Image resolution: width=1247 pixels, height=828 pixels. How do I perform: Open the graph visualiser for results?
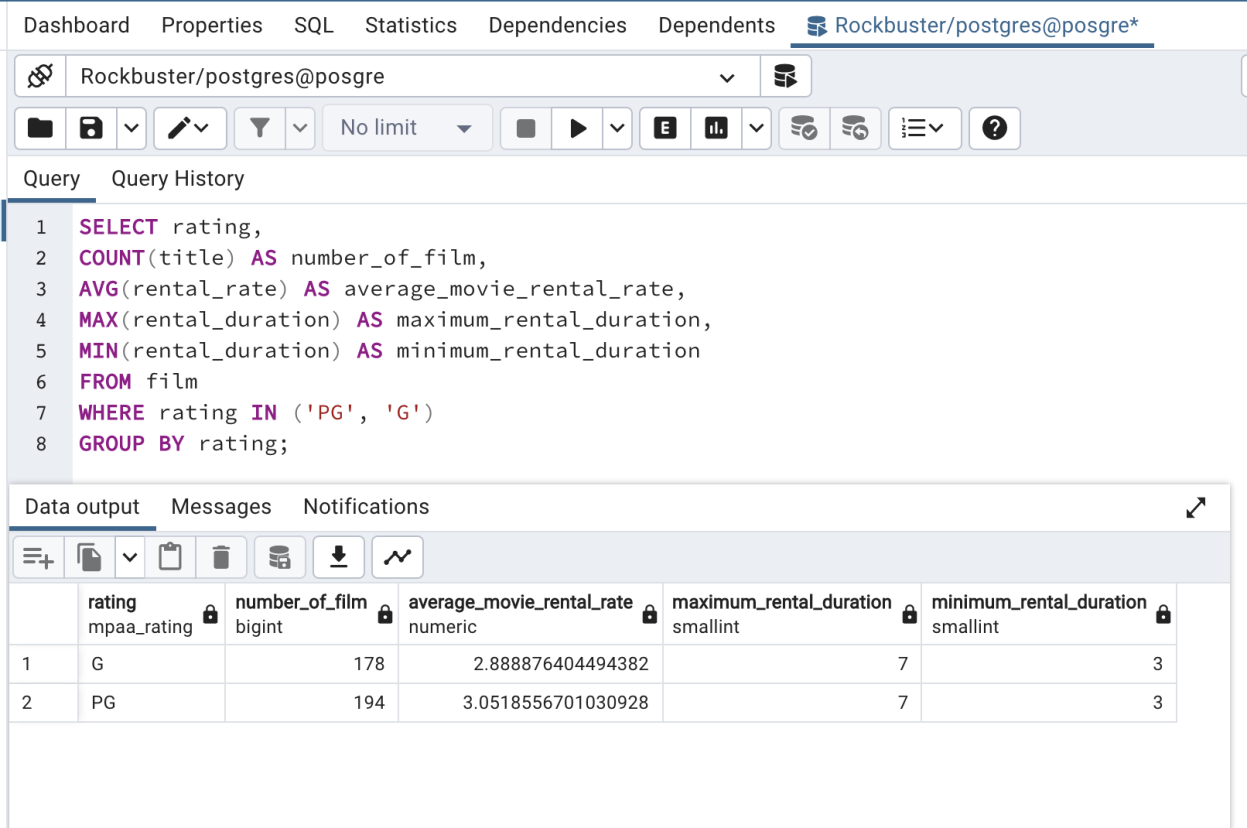[397, 557]
